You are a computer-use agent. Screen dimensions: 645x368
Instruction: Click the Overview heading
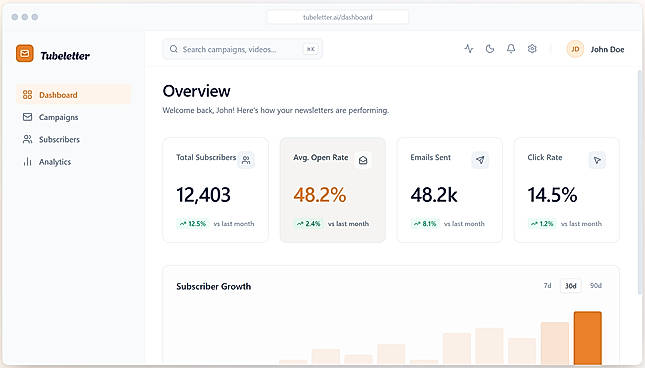point(197,91)
